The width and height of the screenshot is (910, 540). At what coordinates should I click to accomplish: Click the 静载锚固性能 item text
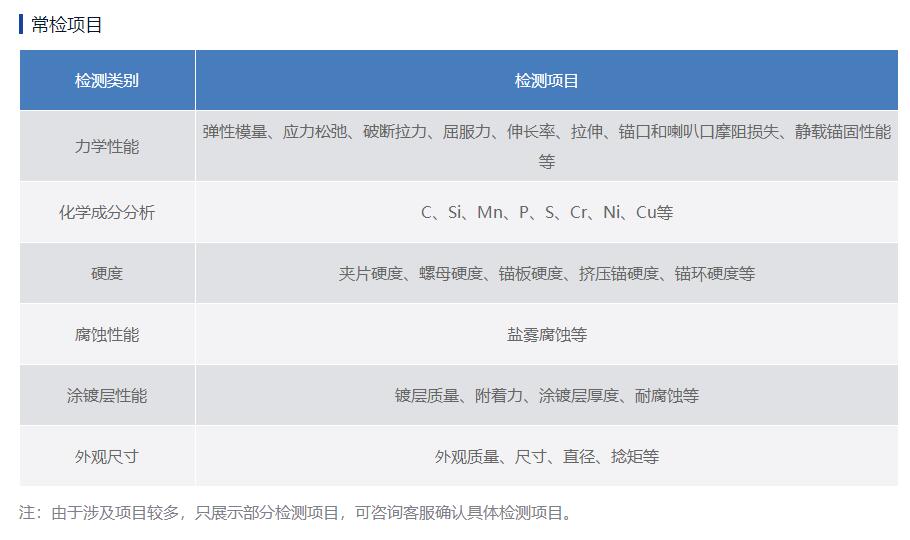coord(842,132)
